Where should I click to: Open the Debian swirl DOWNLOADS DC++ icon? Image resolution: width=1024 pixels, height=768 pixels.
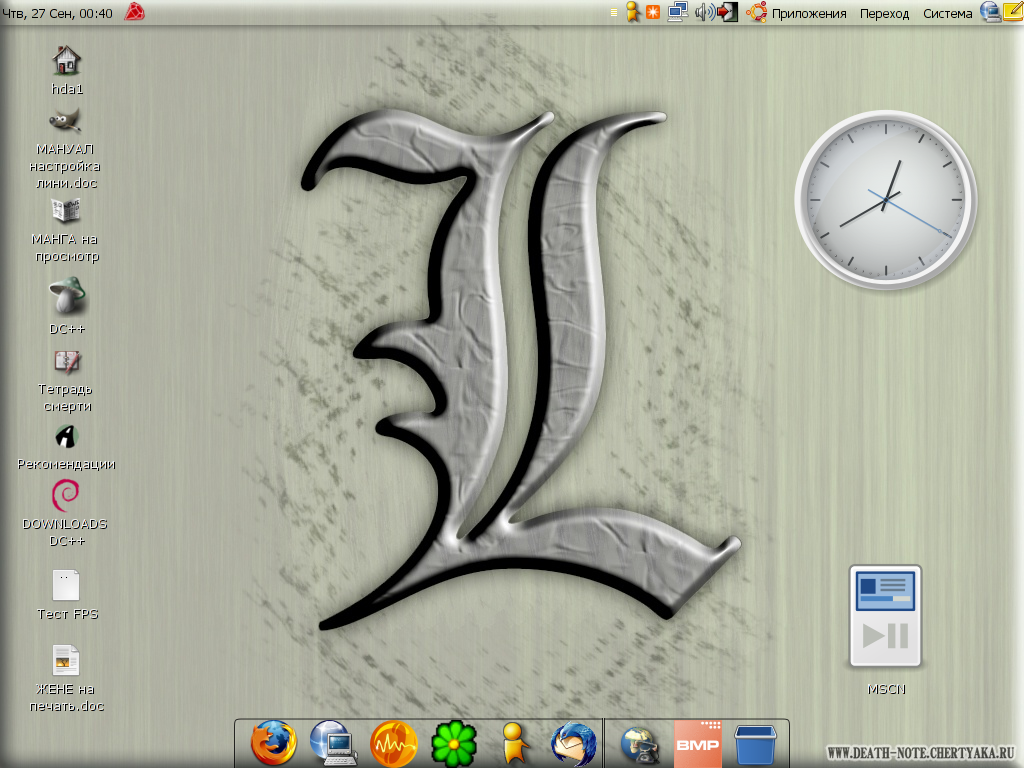pos(65,495)
